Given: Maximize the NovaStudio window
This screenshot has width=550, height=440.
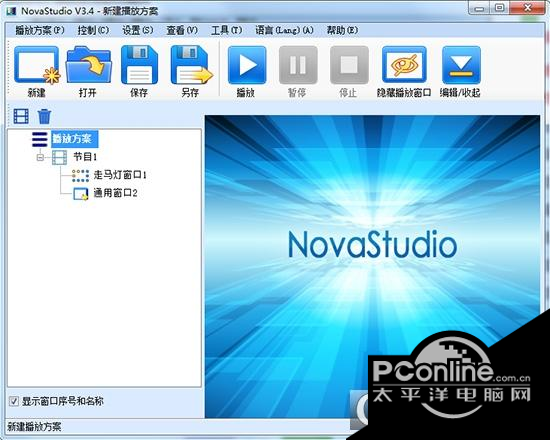Looking at the screenshot, I should 499,8.
